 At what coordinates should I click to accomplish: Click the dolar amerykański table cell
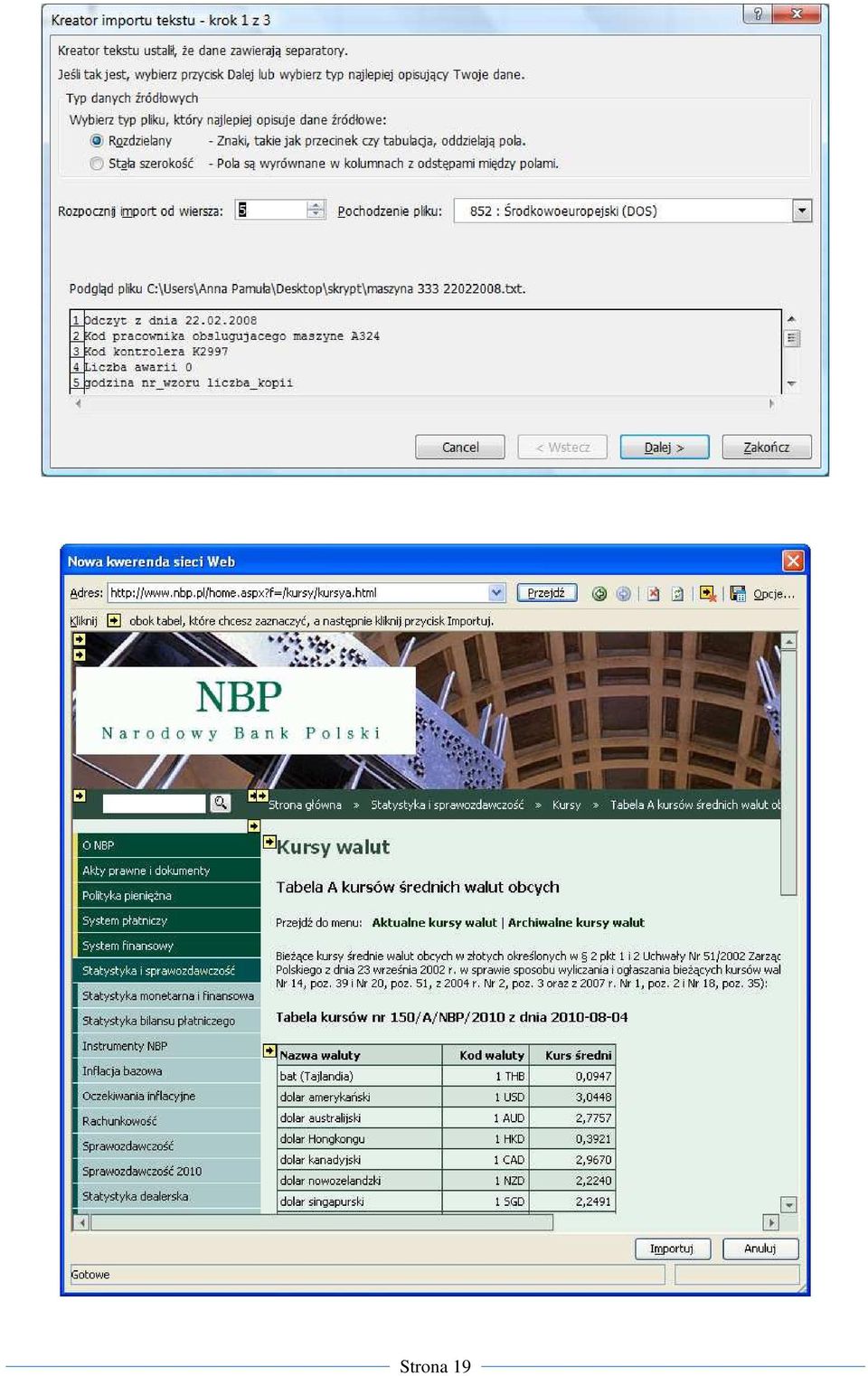tap(360, 1098)
